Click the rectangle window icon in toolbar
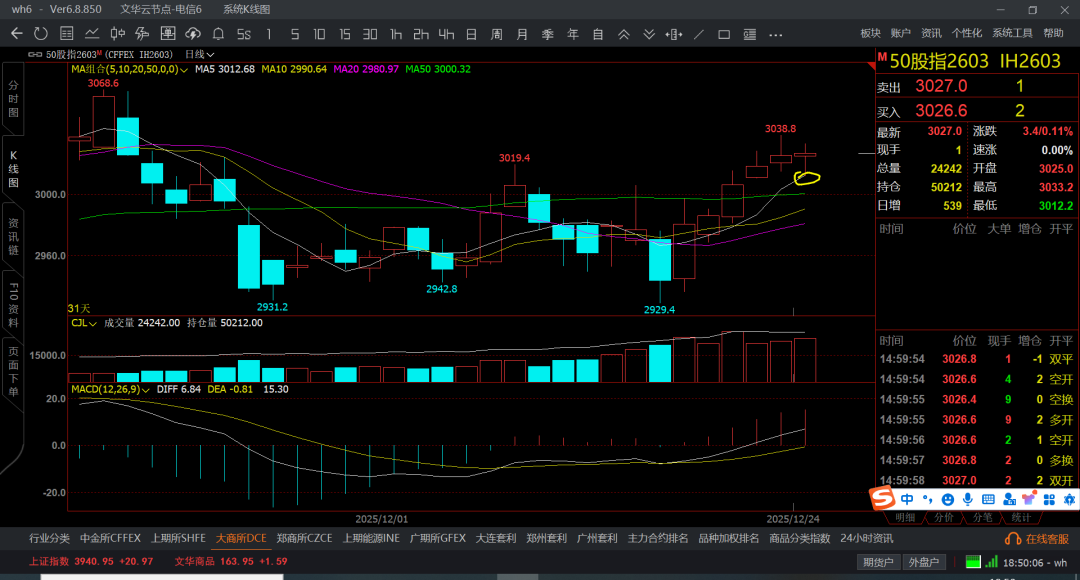1080x580 pixels. click(x=724, y=34)
